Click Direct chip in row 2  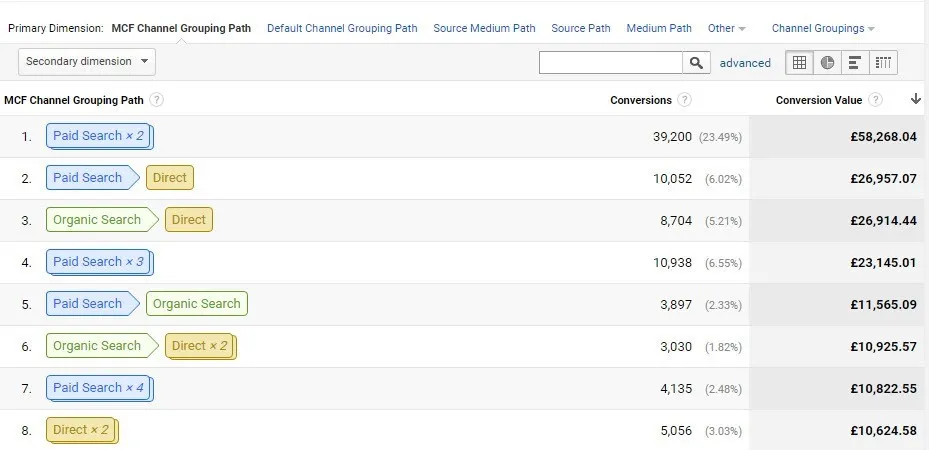coord(170,178)
